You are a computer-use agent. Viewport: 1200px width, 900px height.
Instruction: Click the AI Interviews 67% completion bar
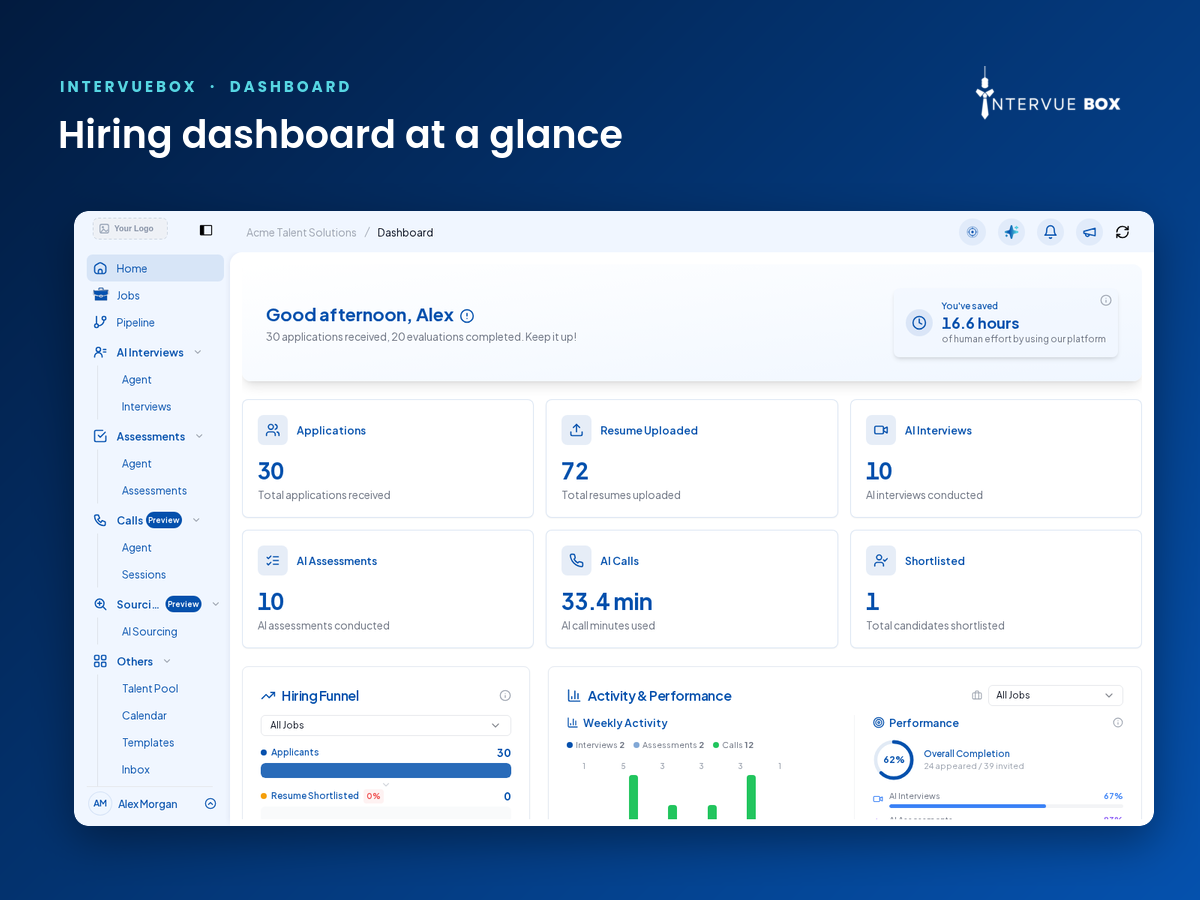[x=1005, y=806]
